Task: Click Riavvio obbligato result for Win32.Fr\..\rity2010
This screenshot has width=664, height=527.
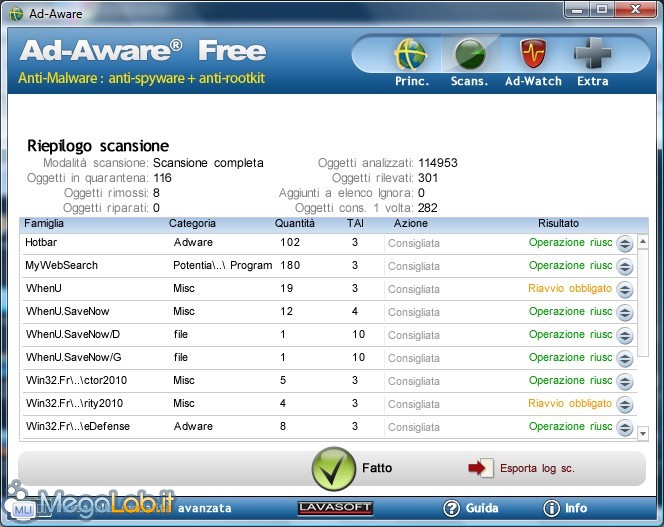Action: (x=570, y=403)
